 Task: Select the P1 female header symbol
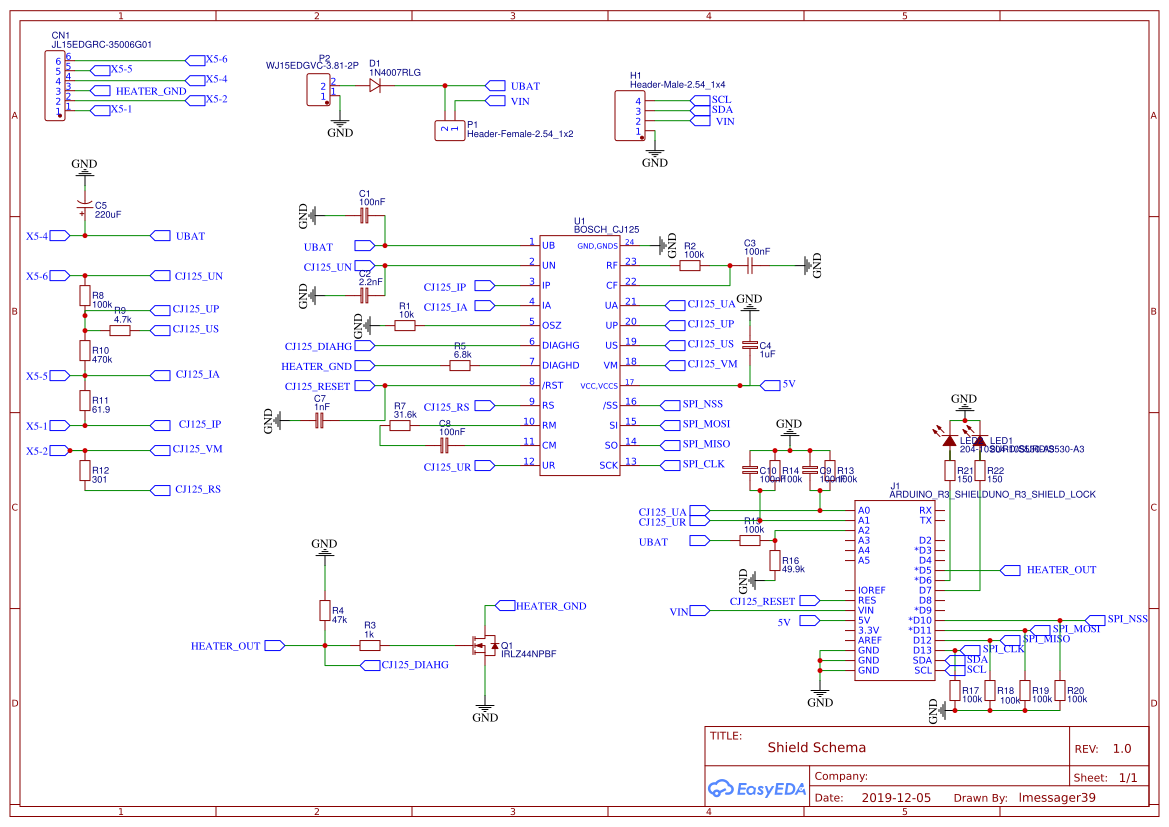pyautogui.click(x=450, y=130)
